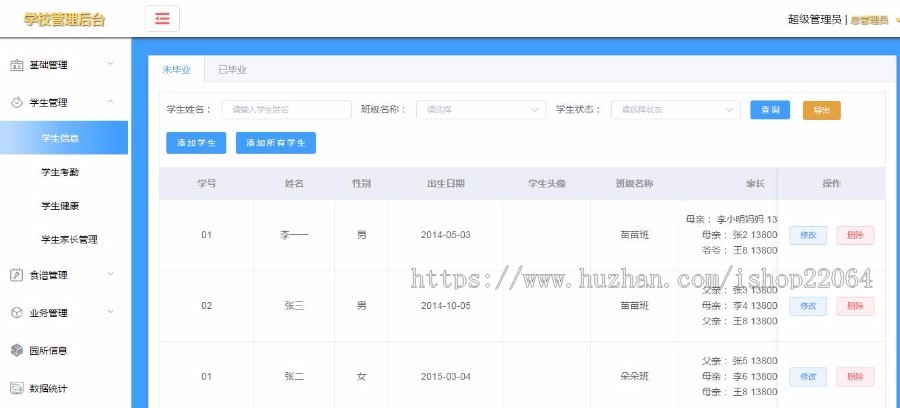Click the 数据统计 sidebar icon
The width and height of the screenshot is (900, 408).
tap(17, 388)
